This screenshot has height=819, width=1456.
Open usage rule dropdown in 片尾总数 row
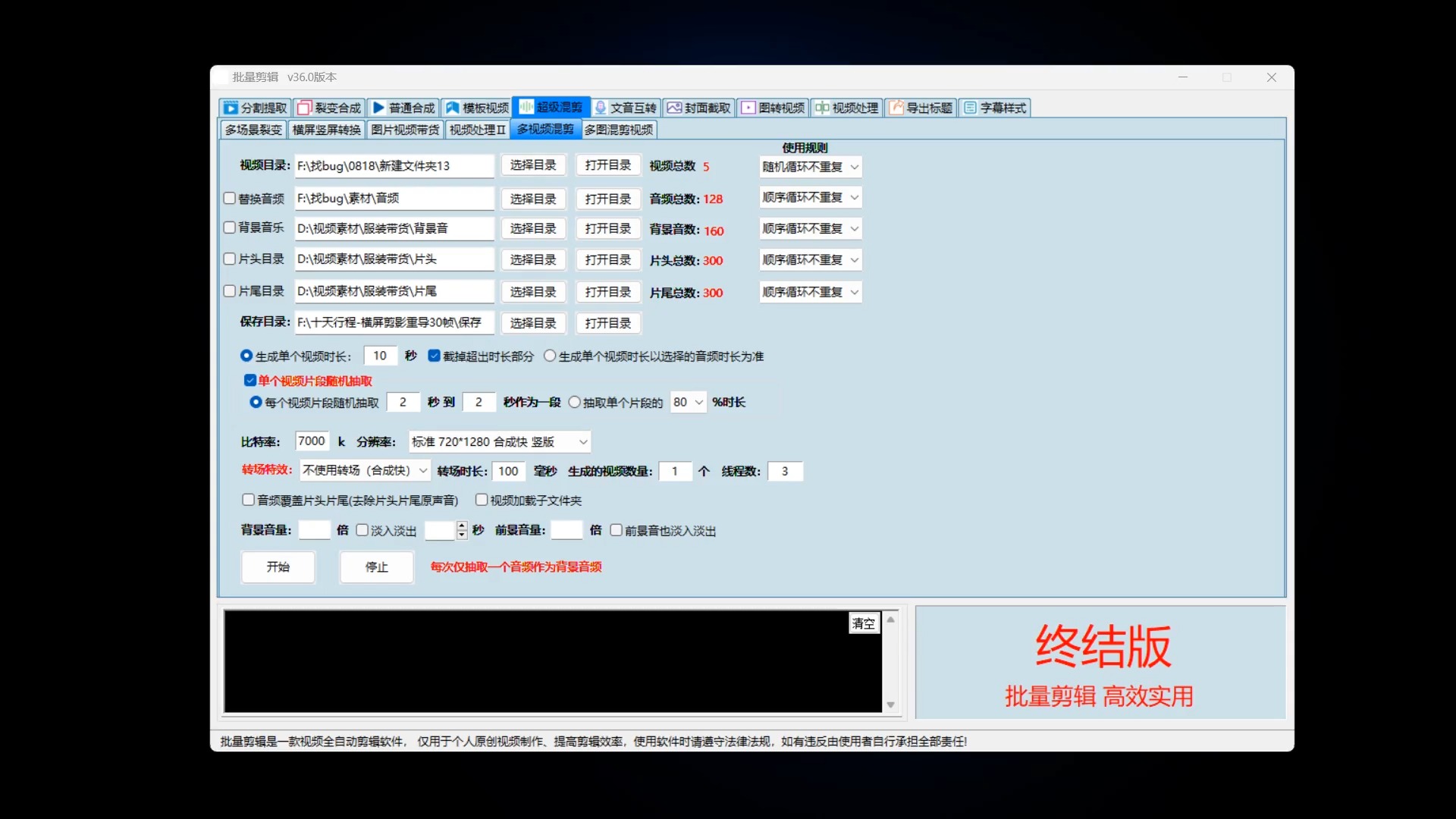811,292
